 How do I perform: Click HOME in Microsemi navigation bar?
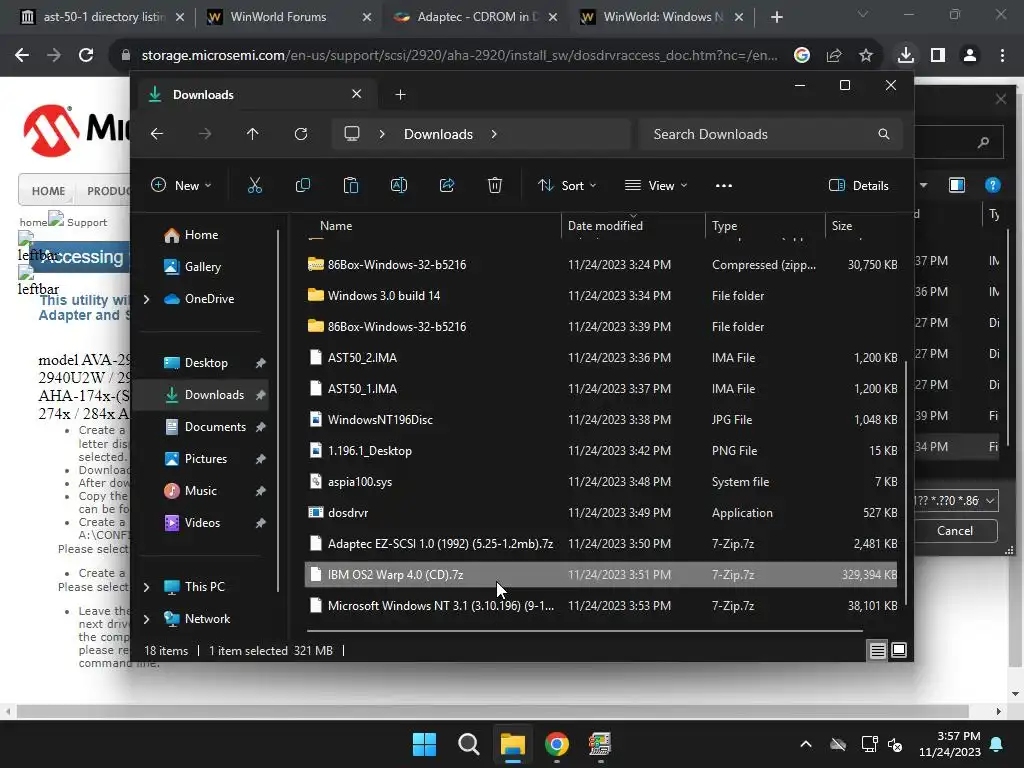click(48, 191)
